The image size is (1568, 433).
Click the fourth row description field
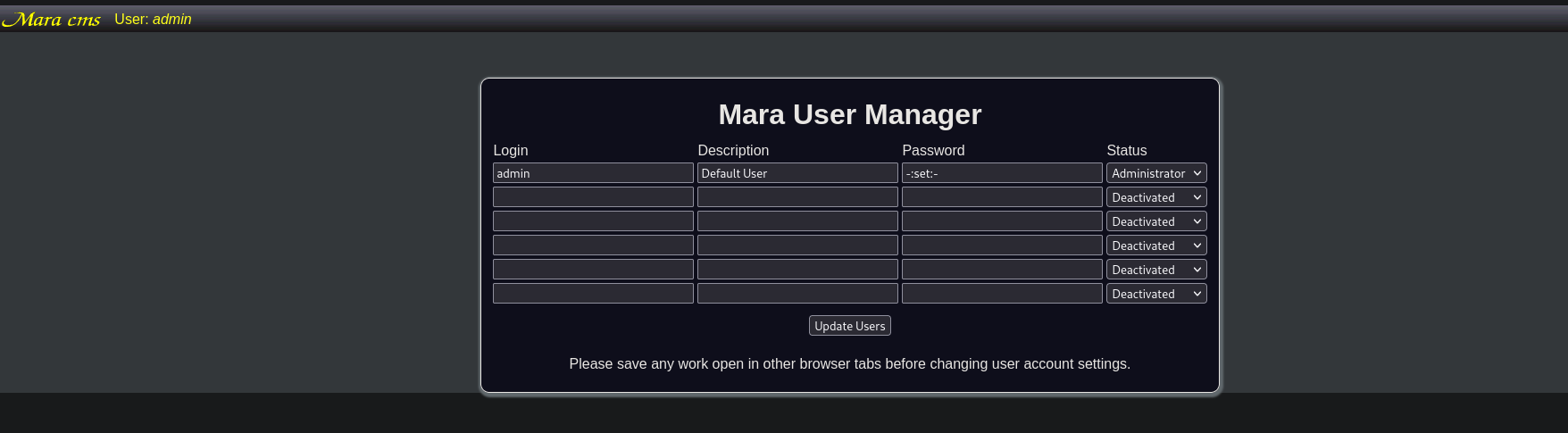797,246
